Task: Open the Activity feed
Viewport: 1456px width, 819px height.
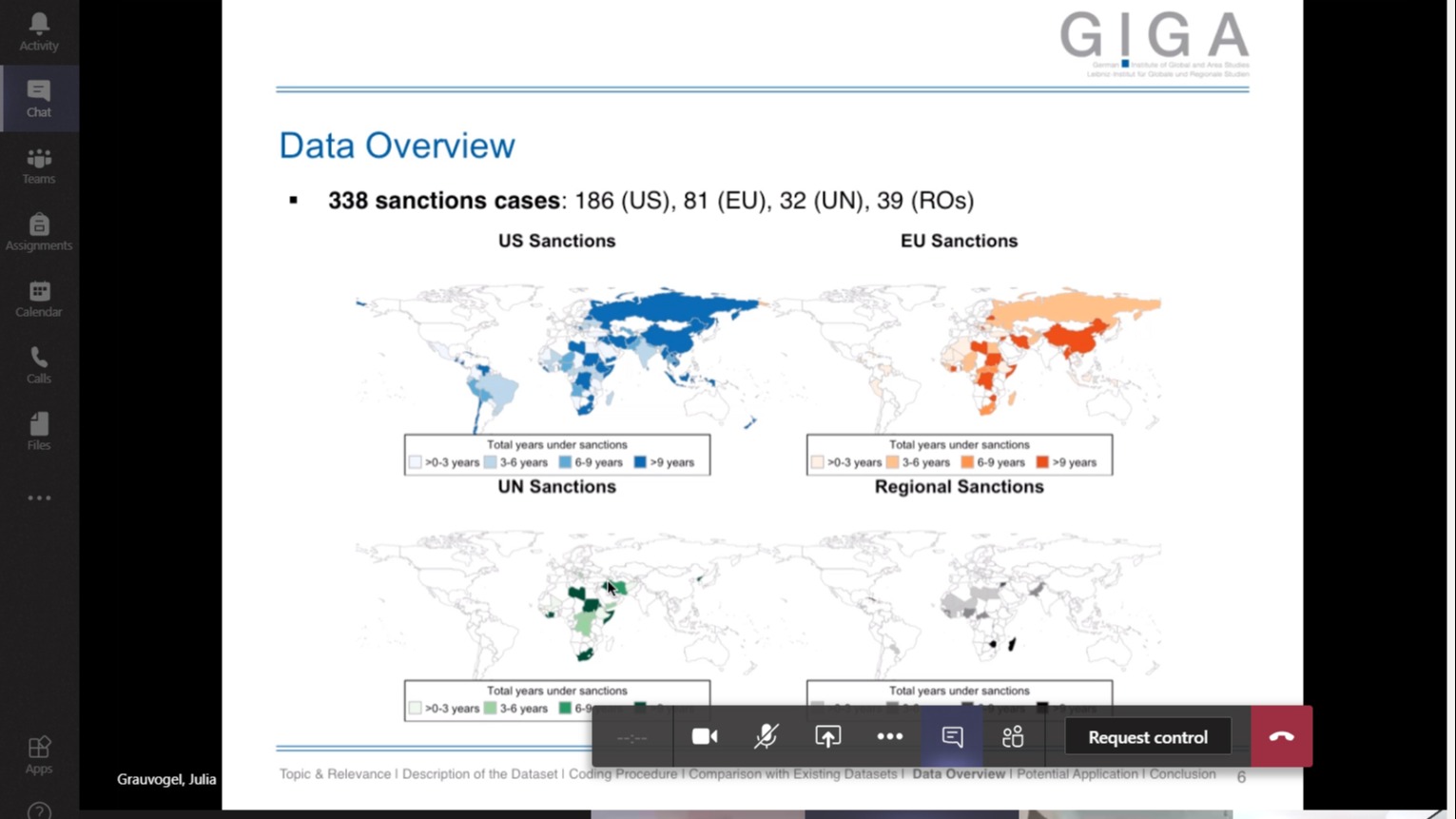Action: 39,31
